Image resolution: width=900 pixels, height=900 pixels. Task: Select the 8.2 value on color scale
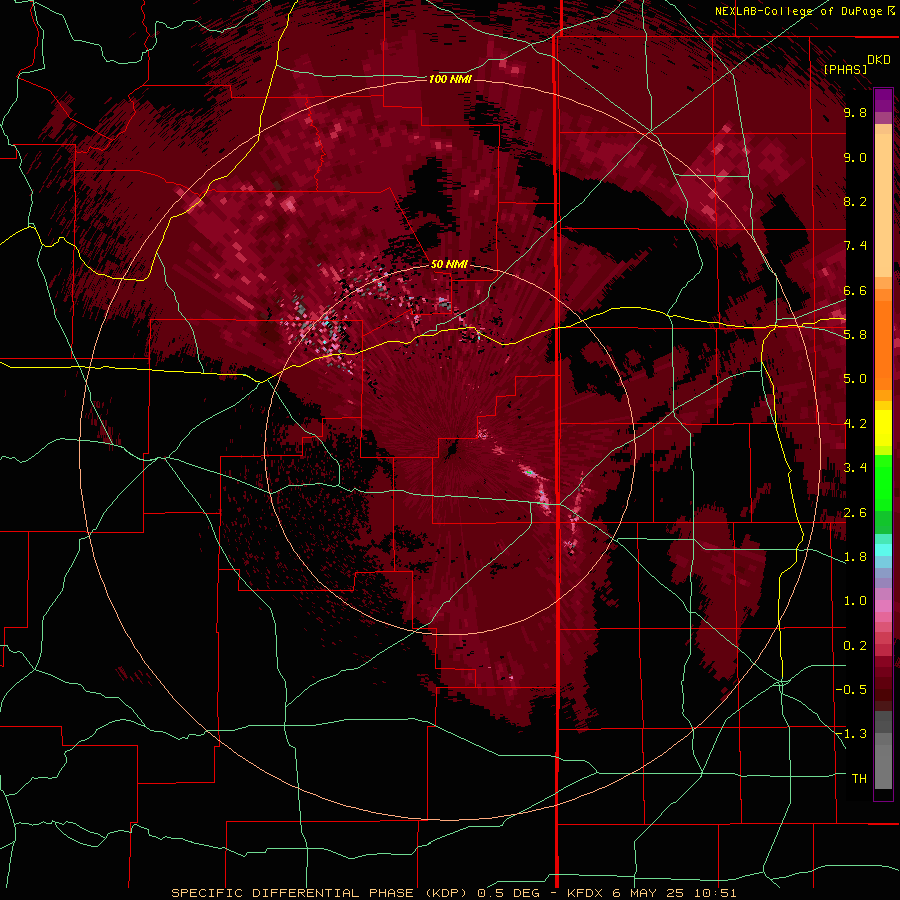click(855, 201)
